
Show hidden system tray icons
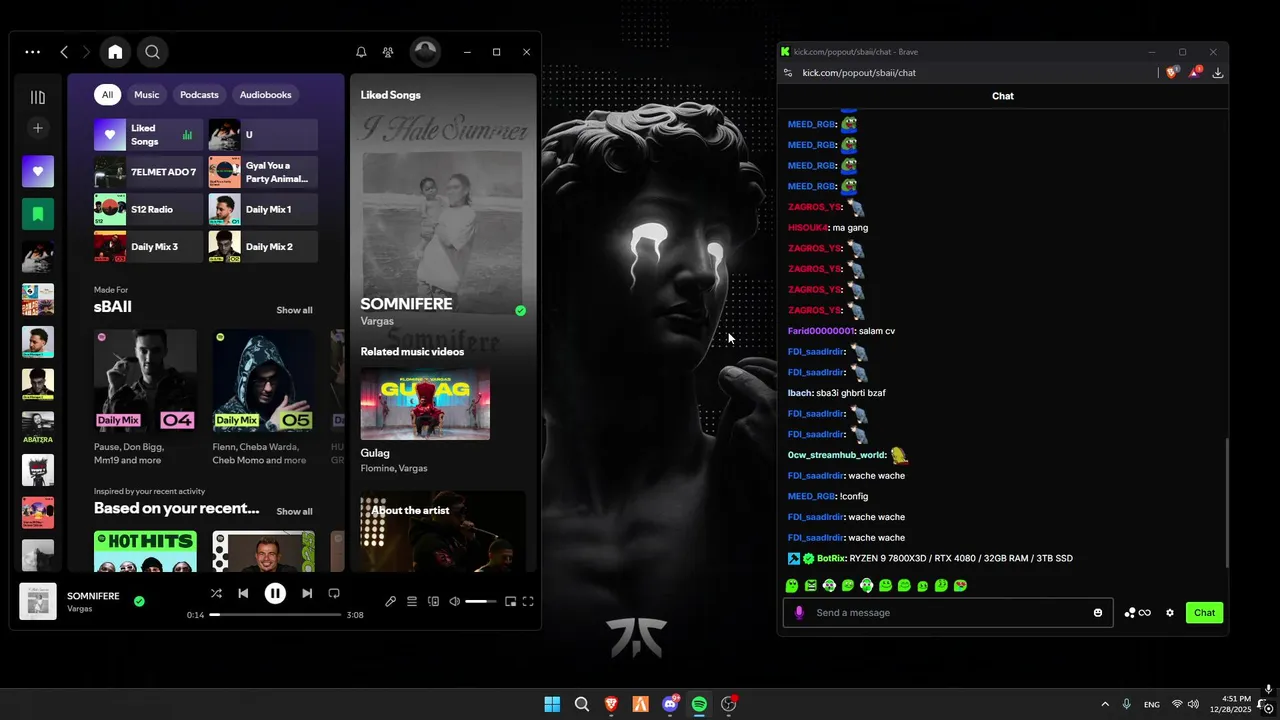1105,704
